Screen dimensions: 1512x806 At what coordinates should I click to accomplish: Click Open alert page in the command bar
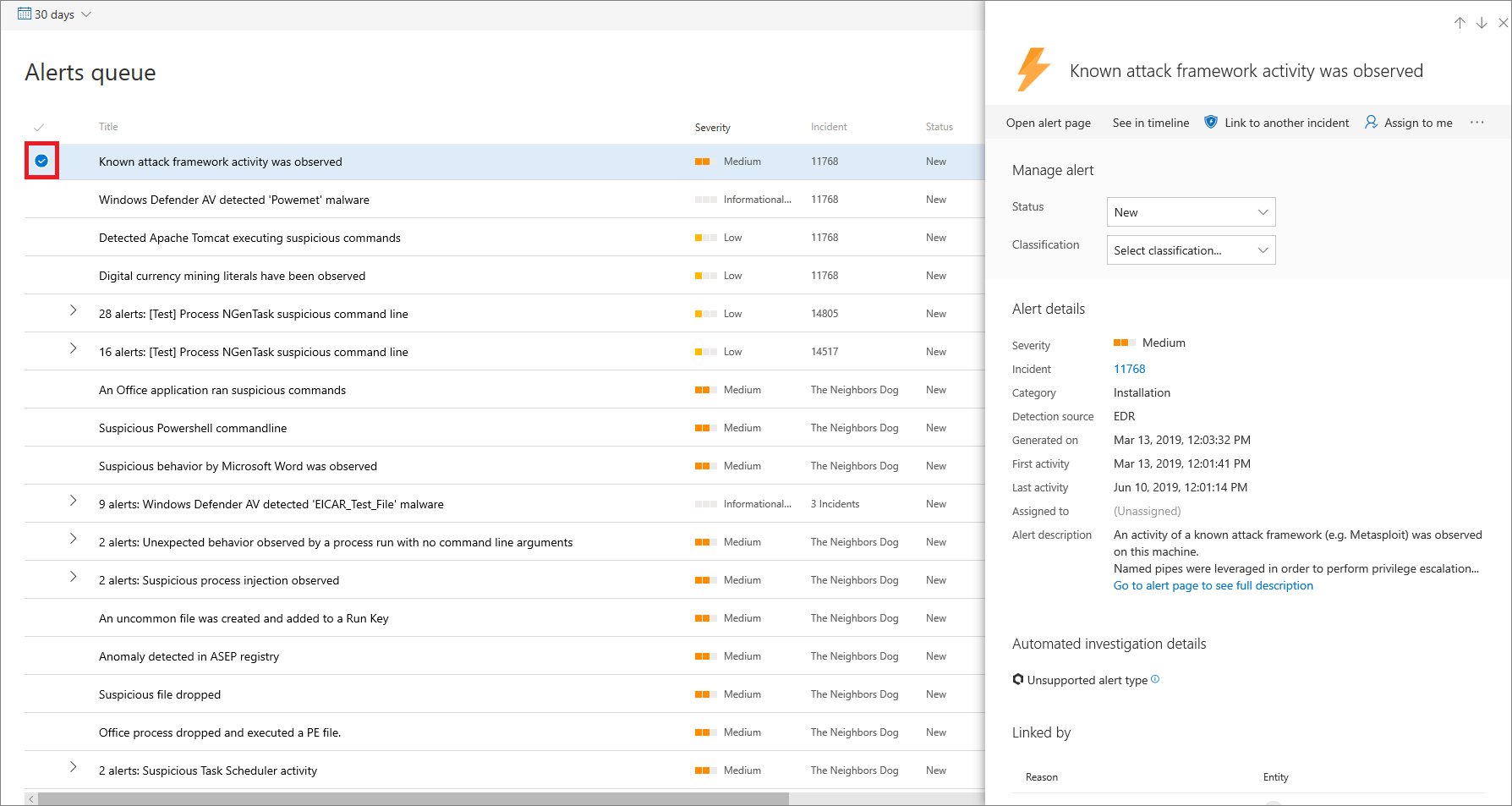pyautogui.click(x=1048, y=123)
